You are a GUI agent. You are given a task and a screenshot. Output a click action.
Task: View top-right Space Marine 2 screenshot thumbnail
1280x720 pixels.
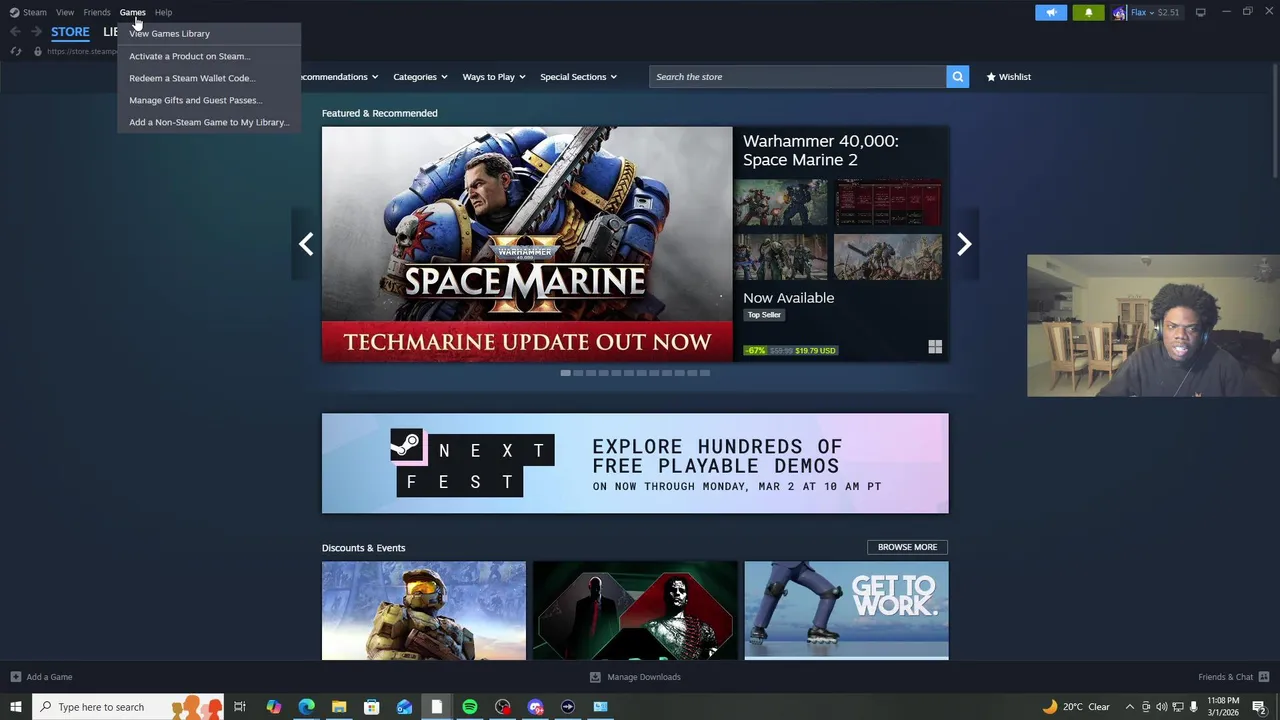tap(888, 203)
